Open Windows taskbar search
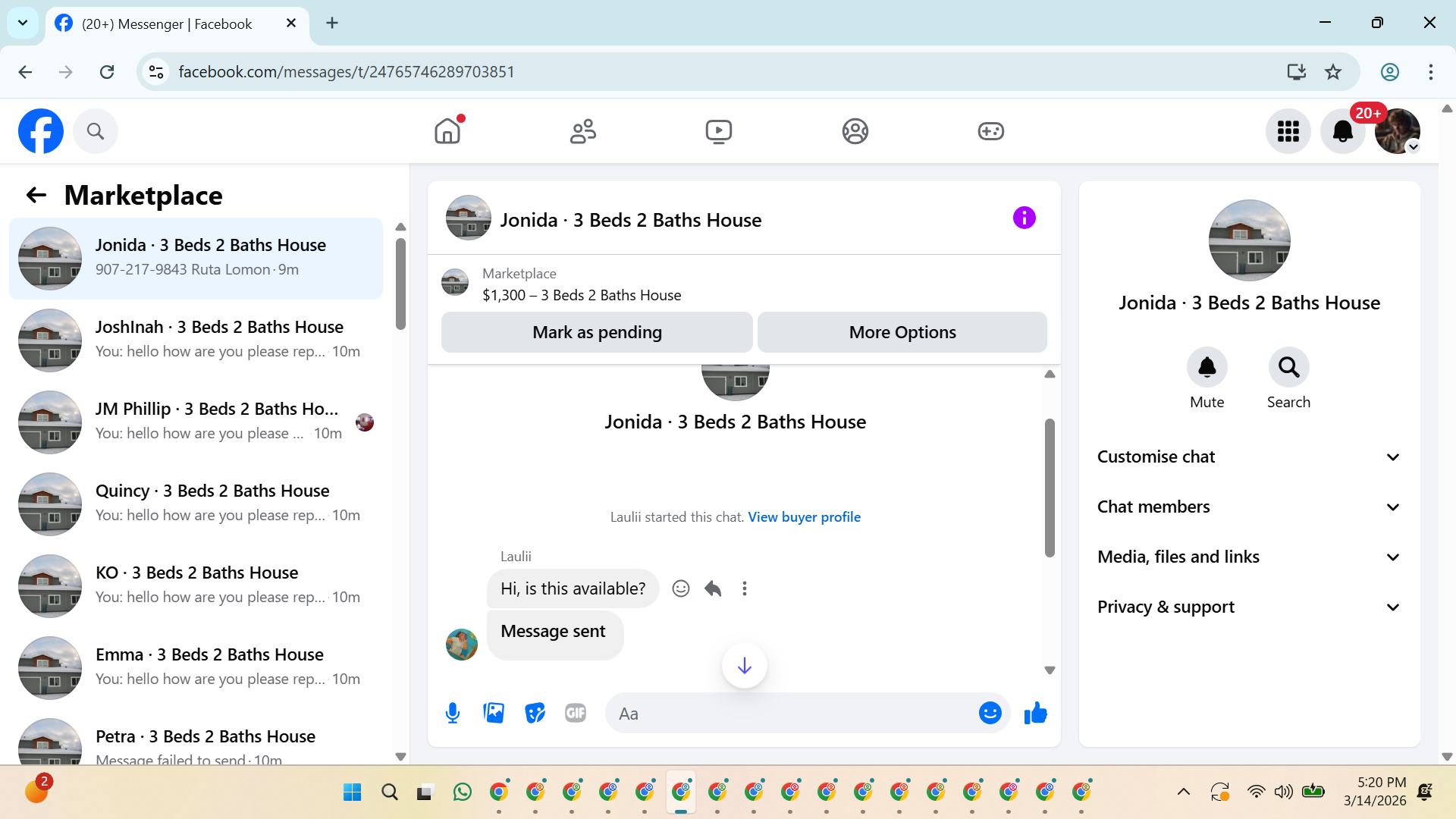The width and height of the screenshot is (1456, 819). pyautogui.click(x=390, y=792)
